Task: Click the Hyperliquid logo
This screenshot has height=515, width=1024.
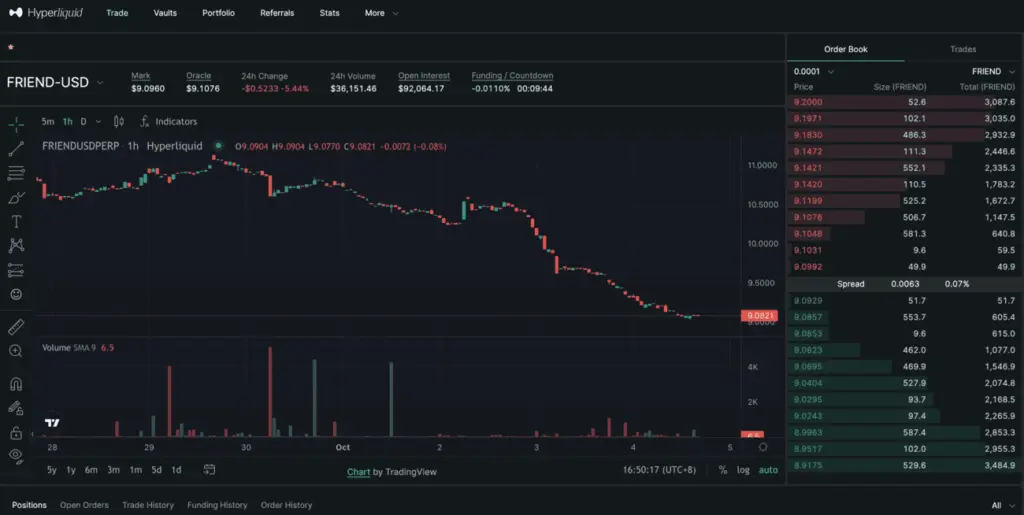Action: point(46,12)
